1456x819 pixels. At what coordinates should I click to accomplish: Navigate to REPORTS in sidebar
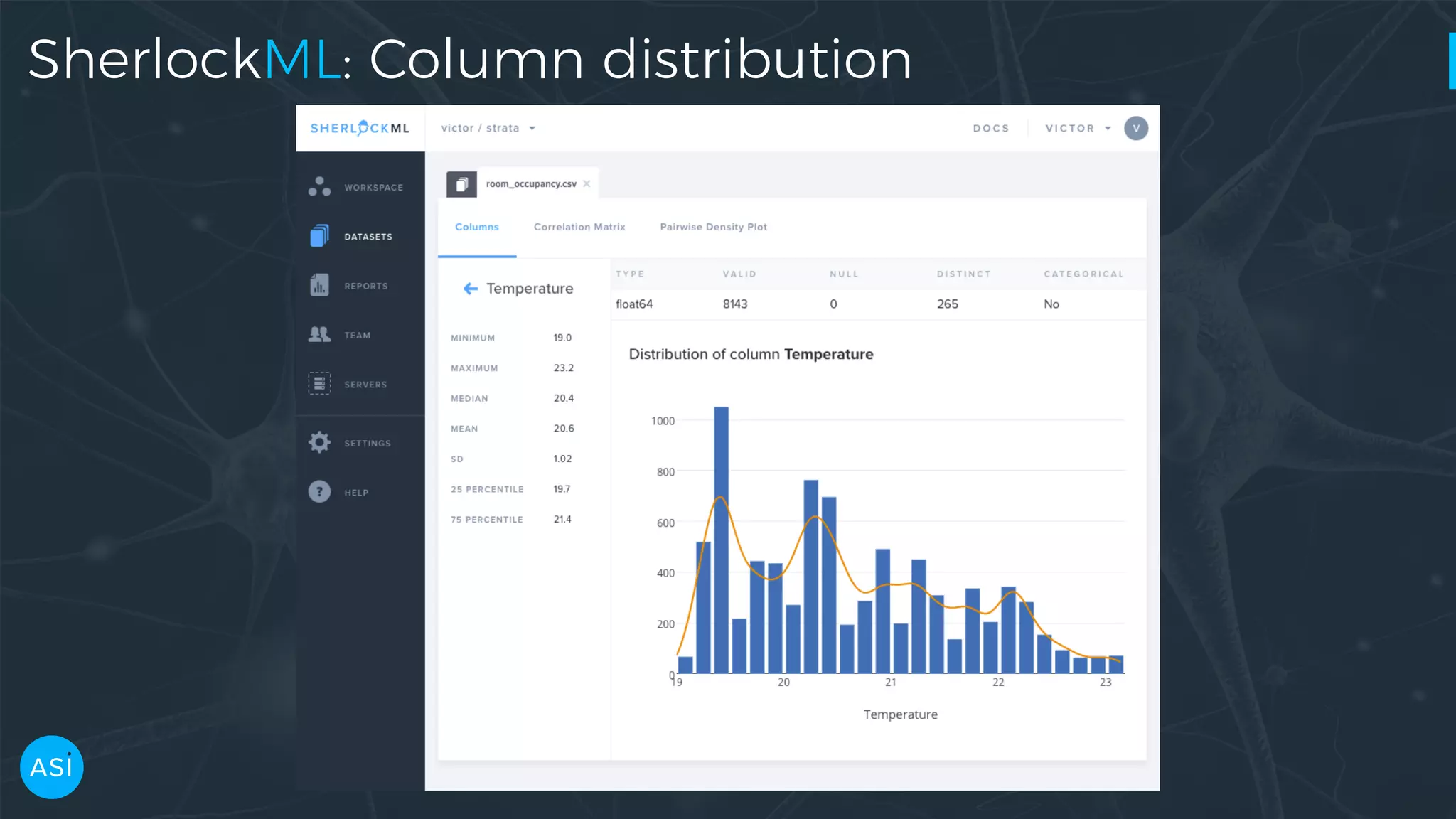point(366,286)
